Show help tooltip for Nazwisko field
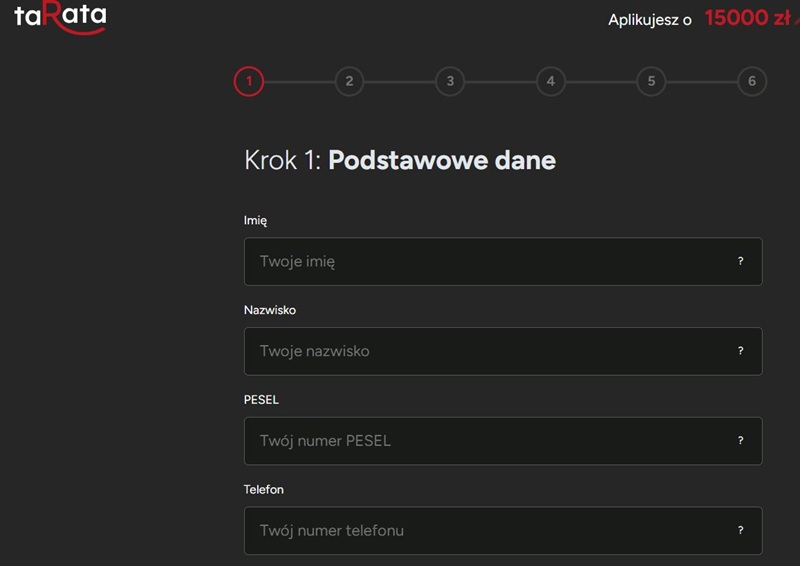Image resolution: width=800 pixels, height=566 pixels. coord(740,351)
